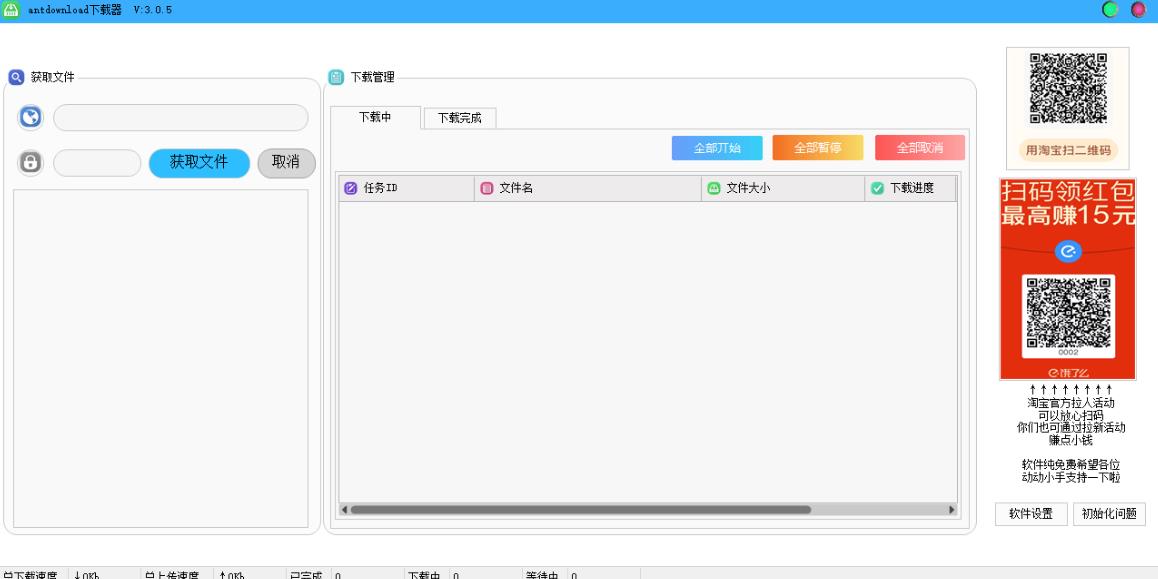The width and height of the screenshot is (1158, 579).
Task: Cancel all downloads with the 全部取消 button
Action: point(920,148)
